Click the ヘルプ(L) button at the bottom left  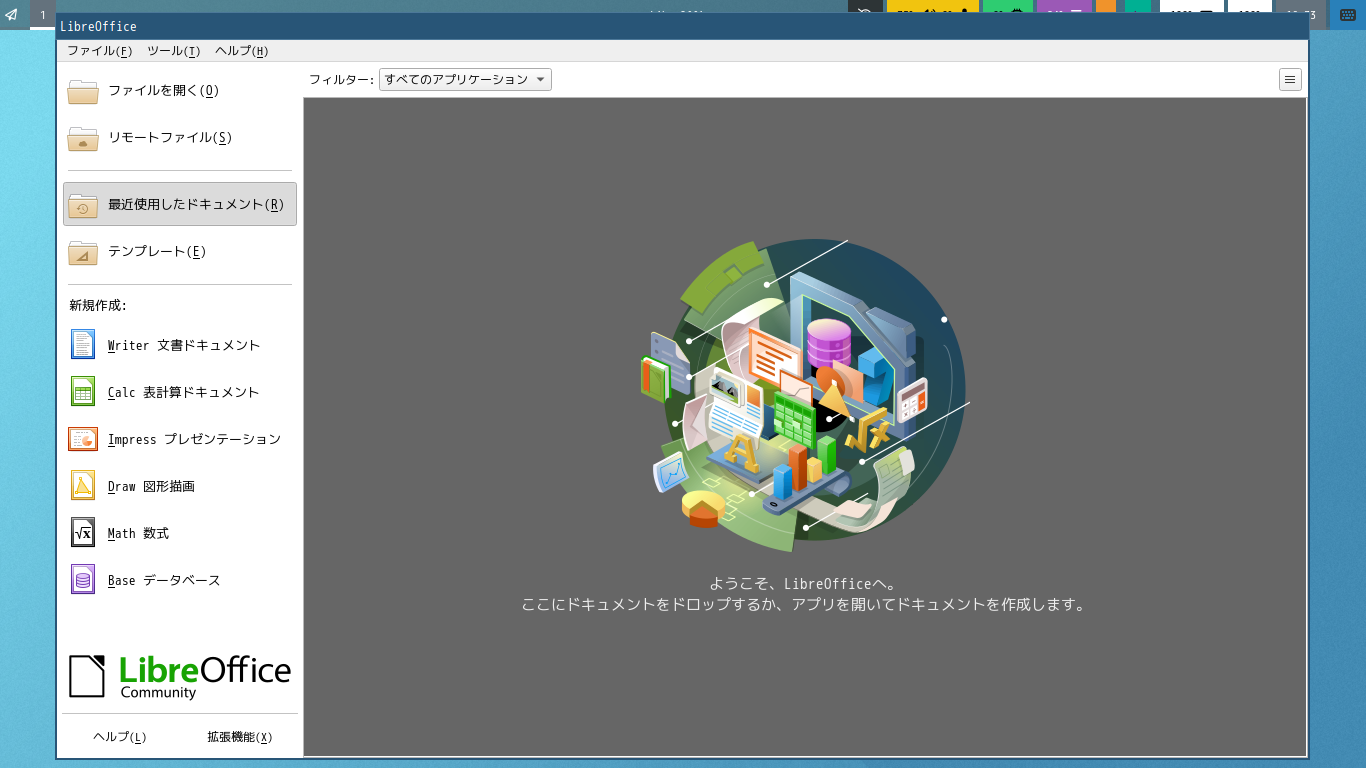pos(120,737)
